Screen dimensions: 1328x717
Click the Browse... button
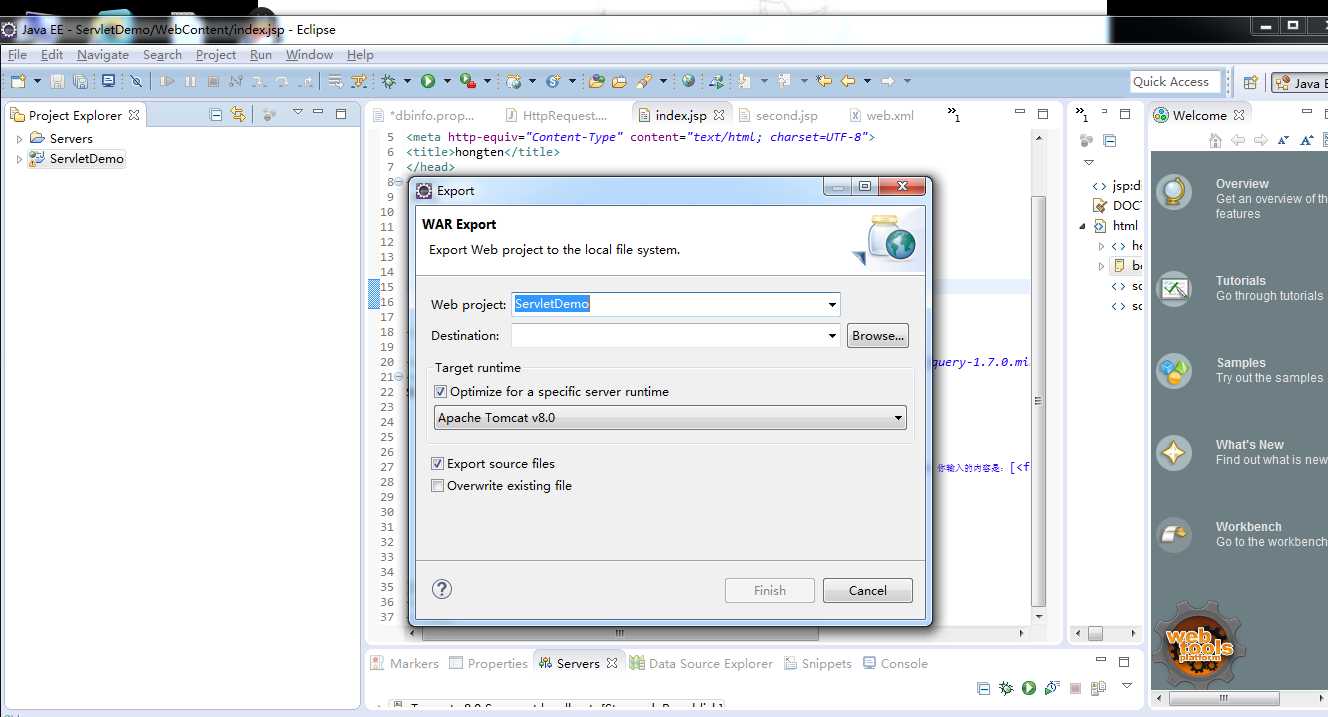pos(877,336)
